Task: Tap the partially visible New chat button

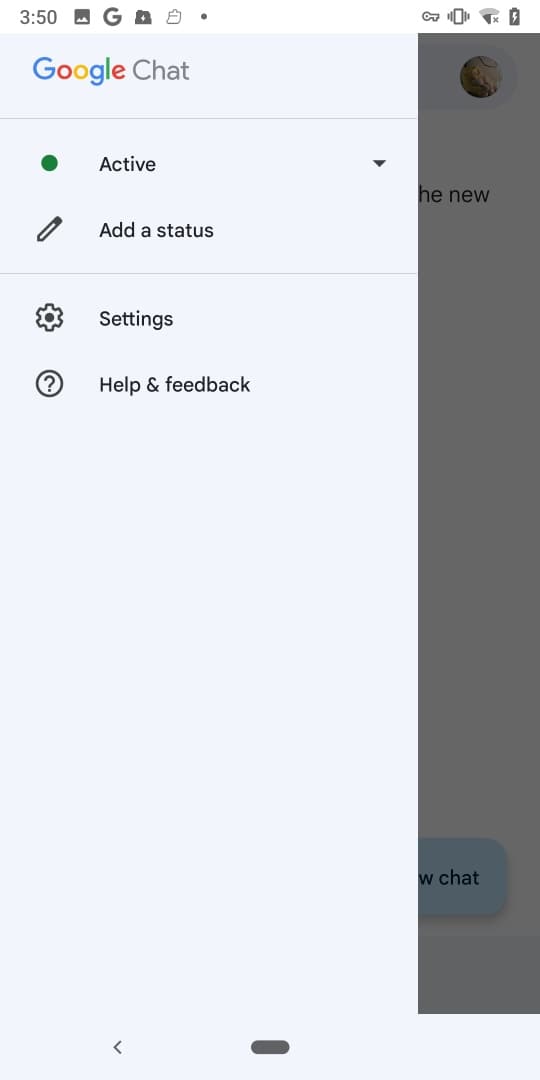Action: coord(461,877)
